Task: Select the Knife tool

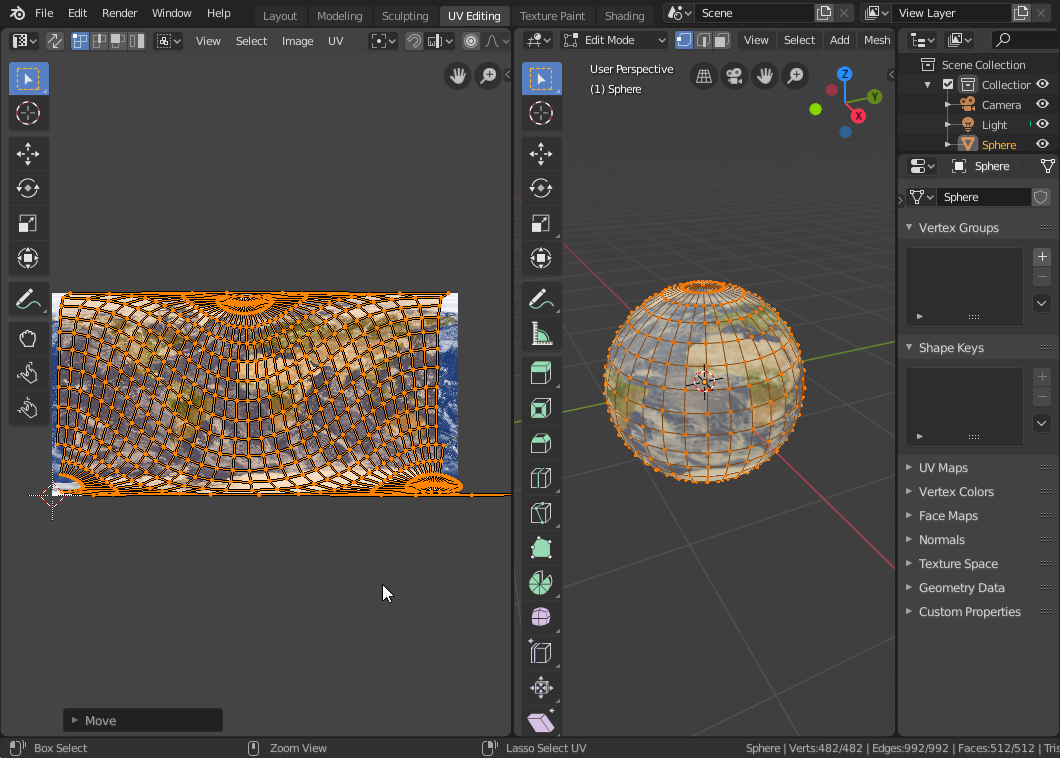Action: coord(541,513)
